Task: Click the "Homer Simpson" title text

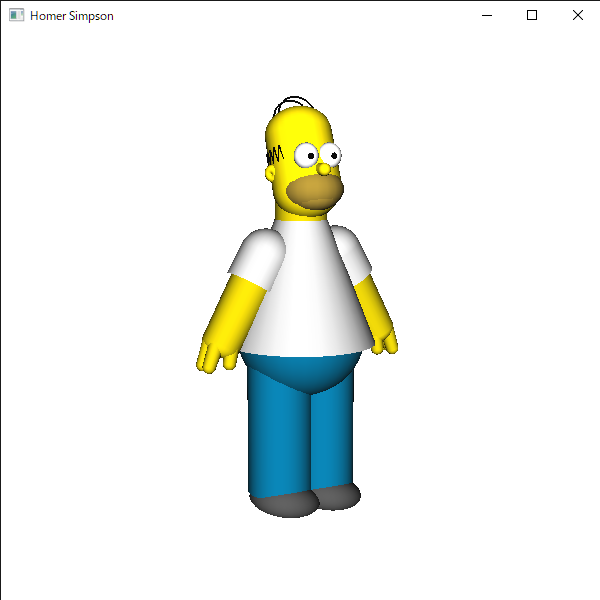Action: (72, 16)
